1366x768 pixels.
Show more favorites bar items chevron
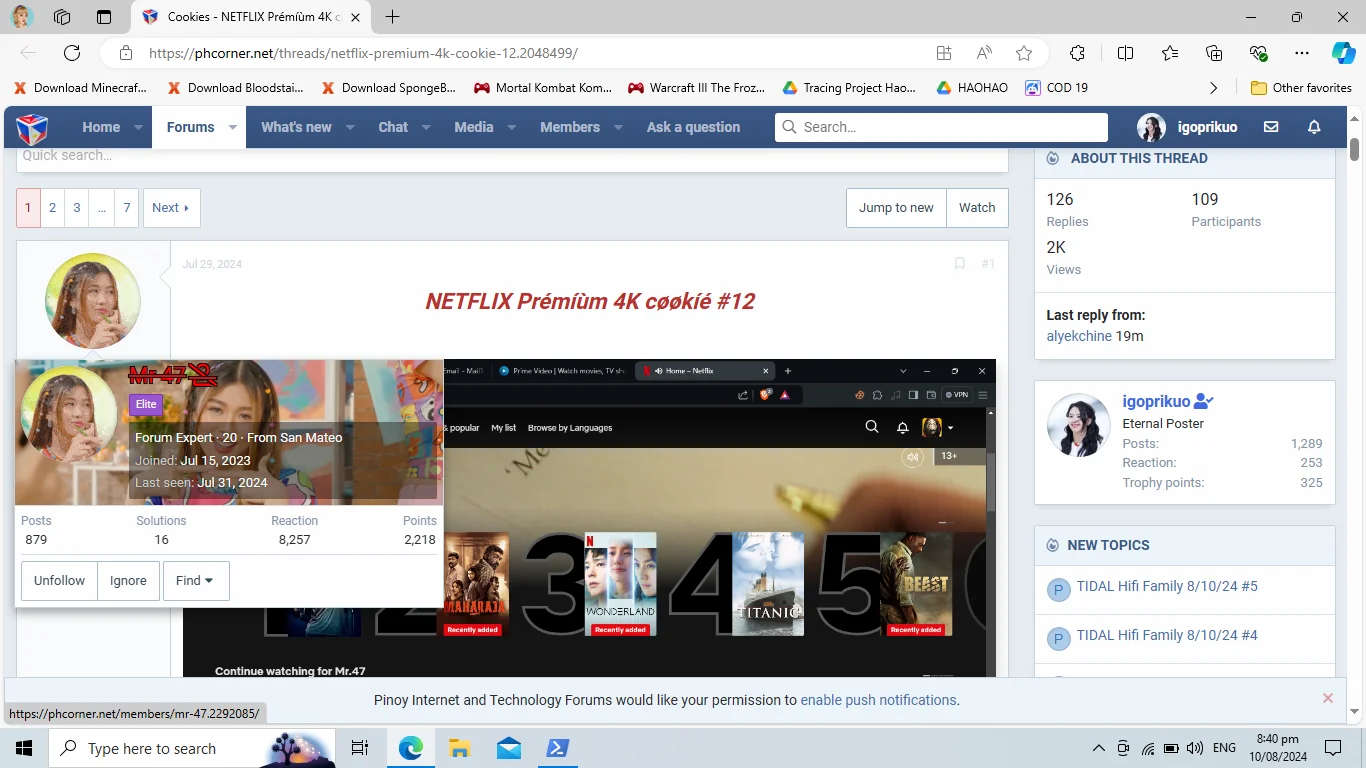tap(1213, 88)
